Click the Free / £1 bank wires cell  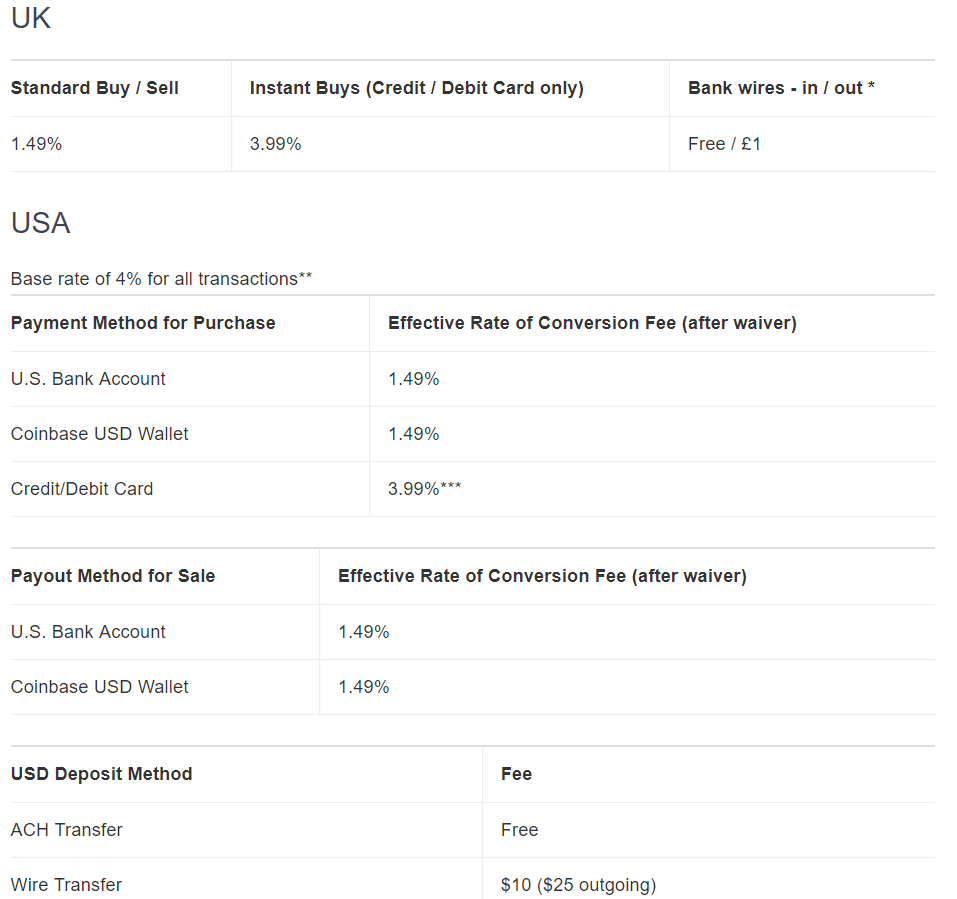pos(724,144)
